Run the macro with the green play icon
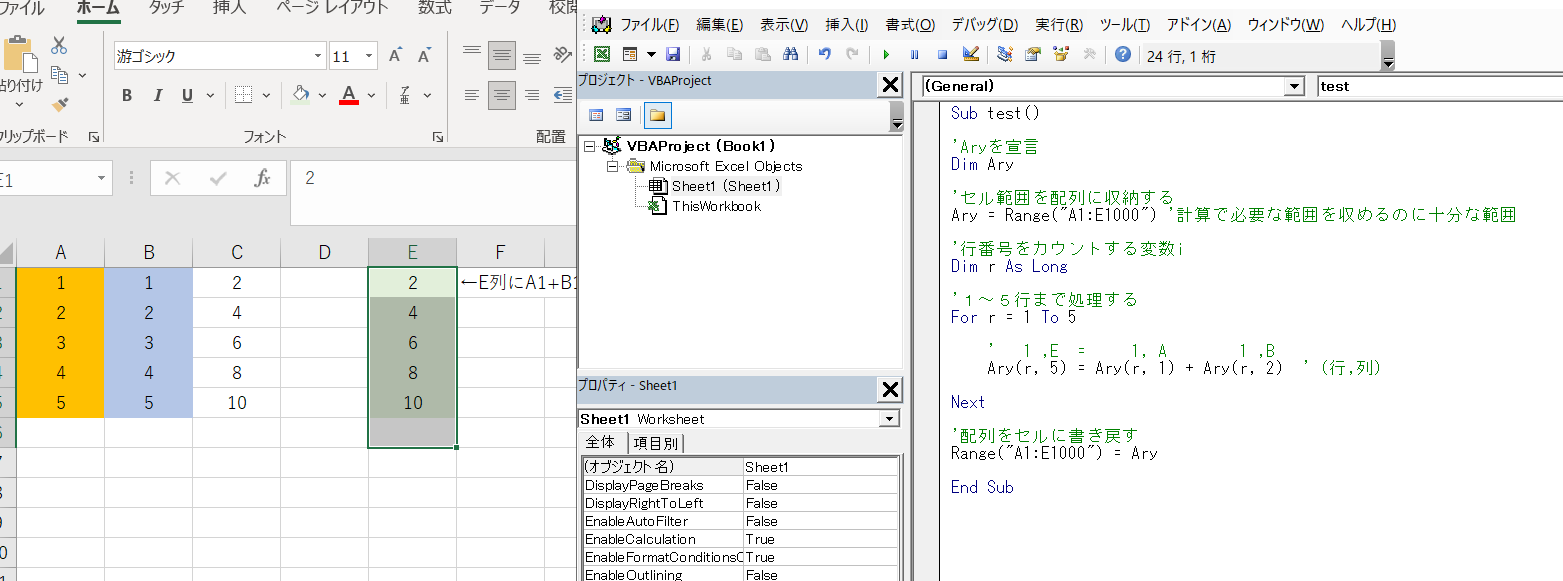The image size is (1563, 581). click(x=886, y=55)
